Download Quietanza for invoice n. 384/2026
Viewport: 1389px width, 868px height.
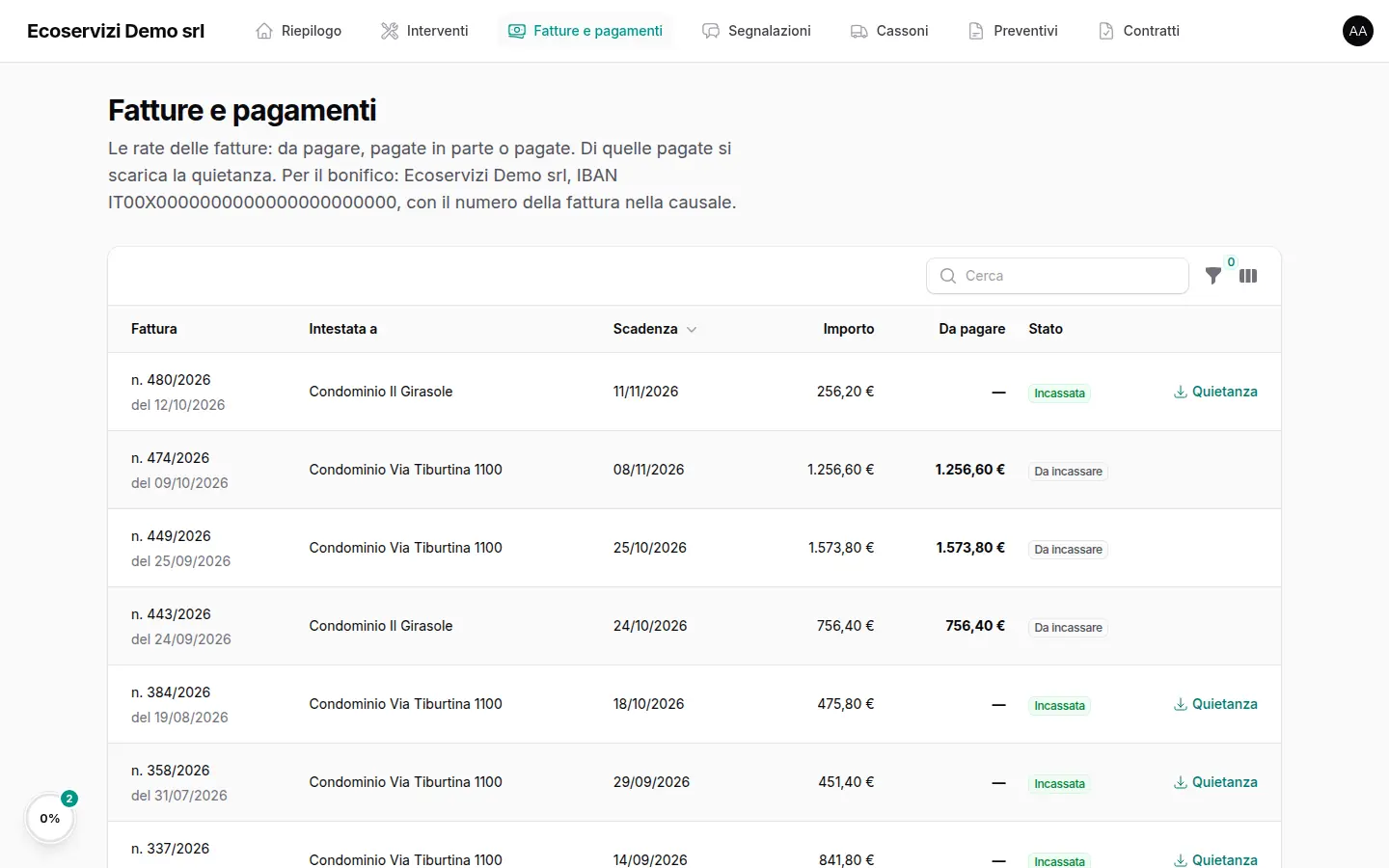[1215, 704]
